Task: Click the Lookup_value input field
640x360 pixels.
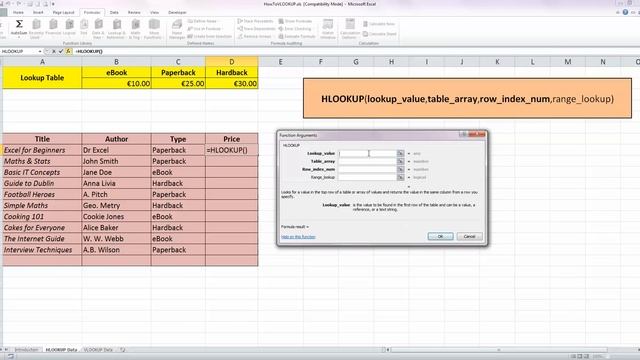Action: [x=368, y=153]
